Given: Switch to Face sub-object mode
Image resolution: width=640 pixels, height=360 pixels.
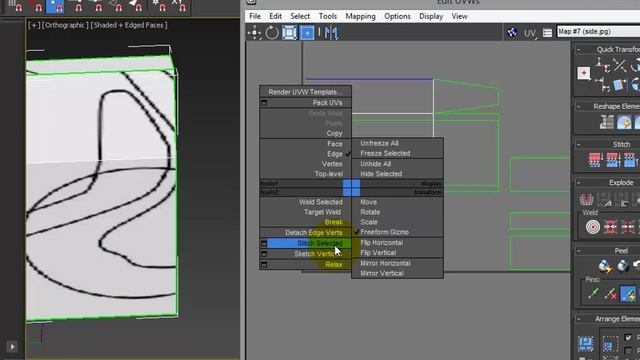Looking at the screenshot, I should (335, 144).
